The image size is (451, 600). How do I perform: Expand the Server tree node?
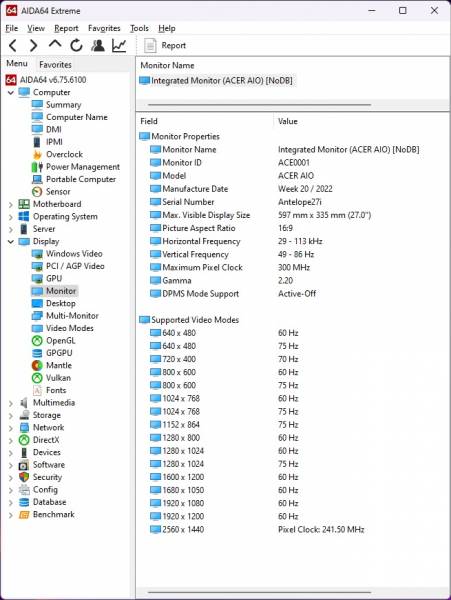click(11, 229)
